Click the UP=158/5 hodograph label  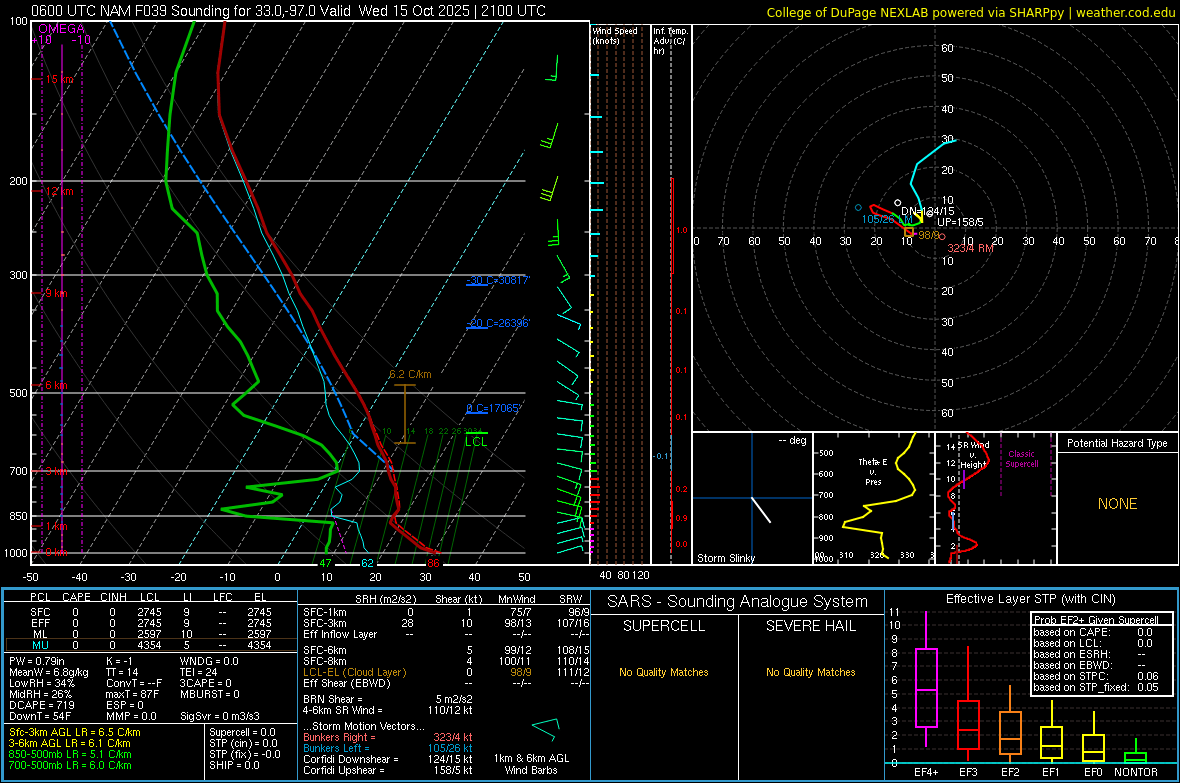click(x=960, y=222)
